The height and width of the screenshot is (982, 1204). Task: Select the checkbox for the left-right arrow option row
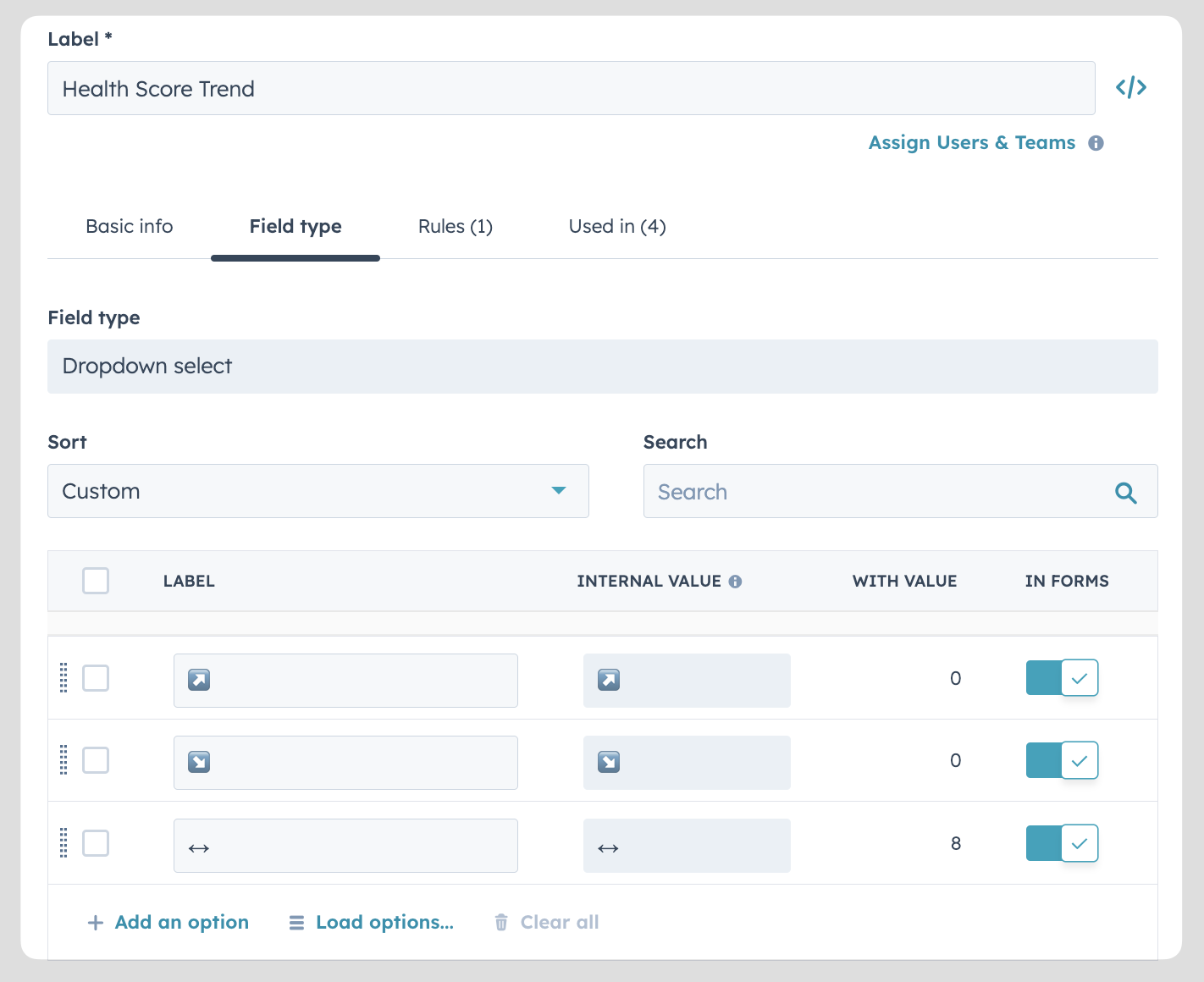pos(96,843)
